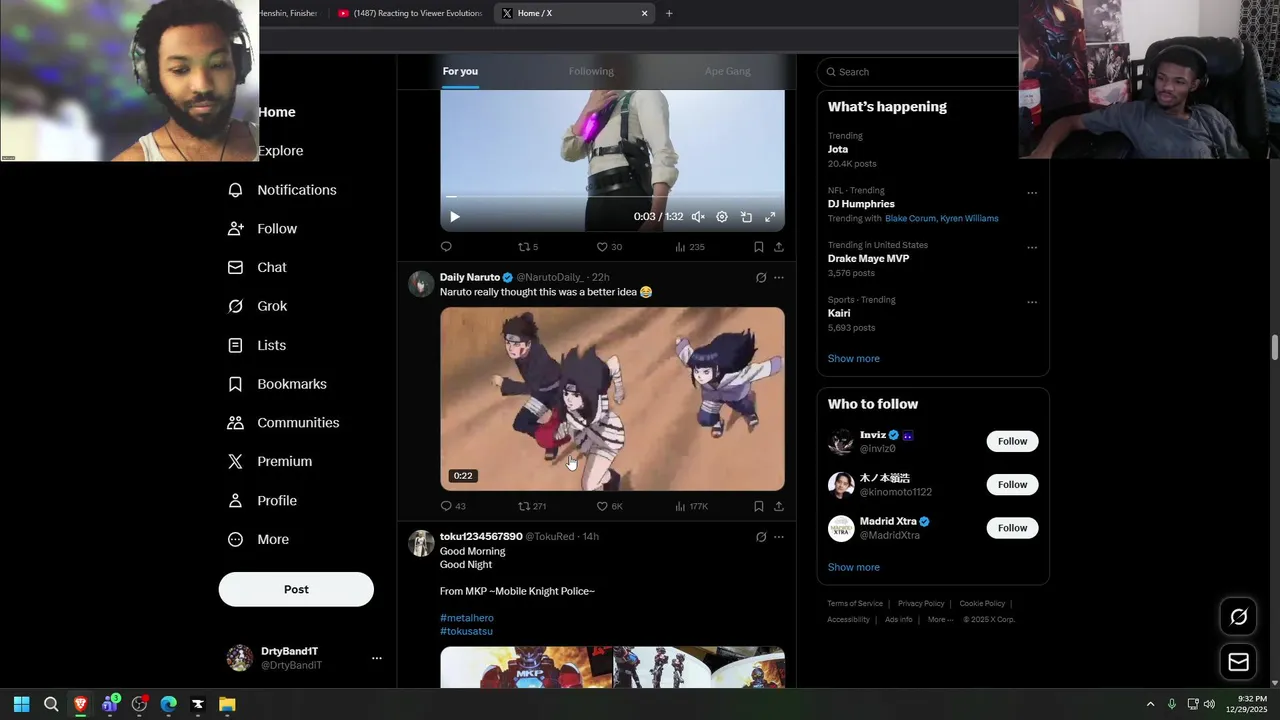Repost the Daily Naruto post with 271 reposts
This screenshot has height=720, width=1280.
tap(532, 506)
